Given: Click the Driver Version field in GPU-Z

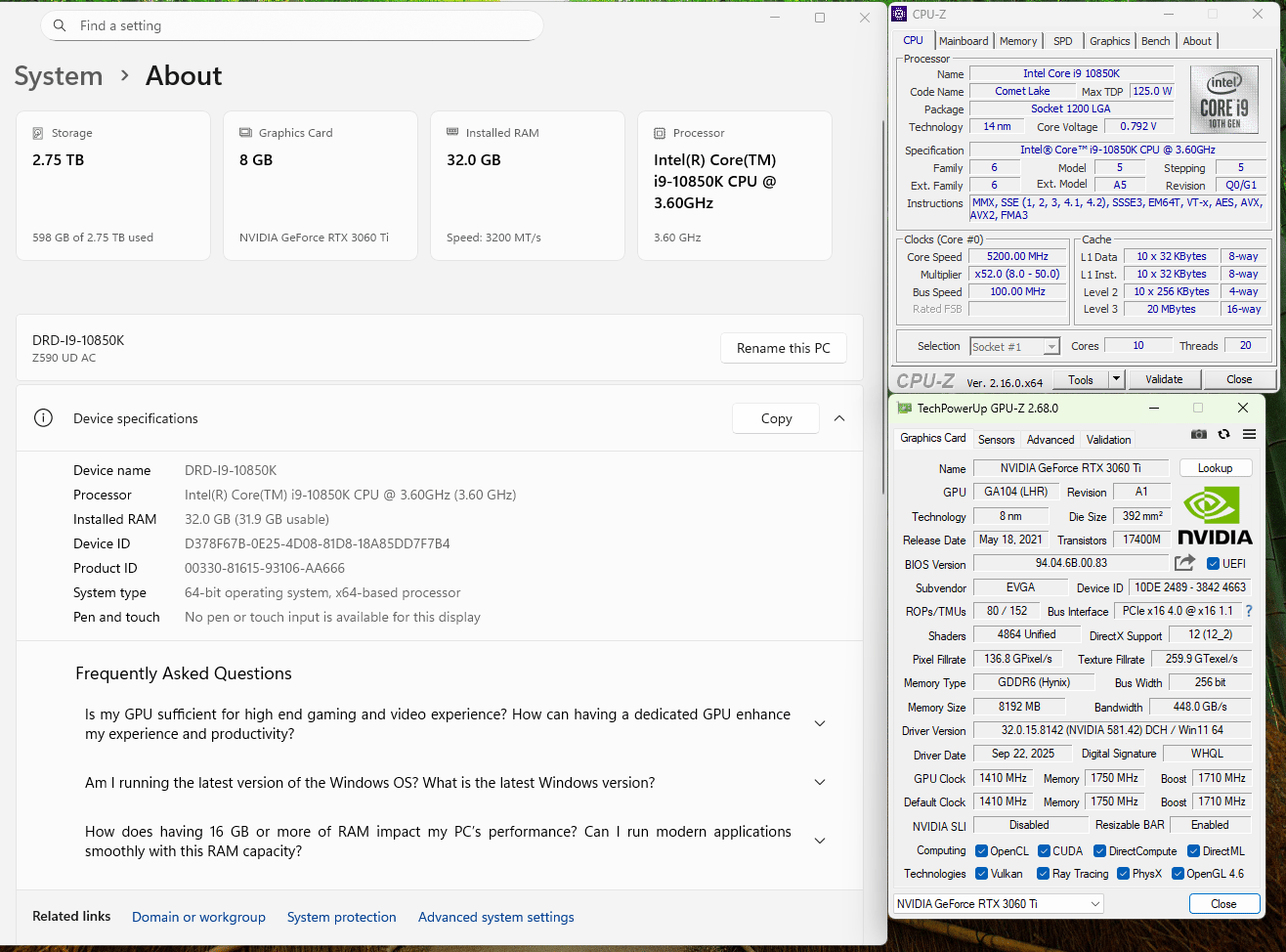Looking at the screenshot, I should 1112,730.
